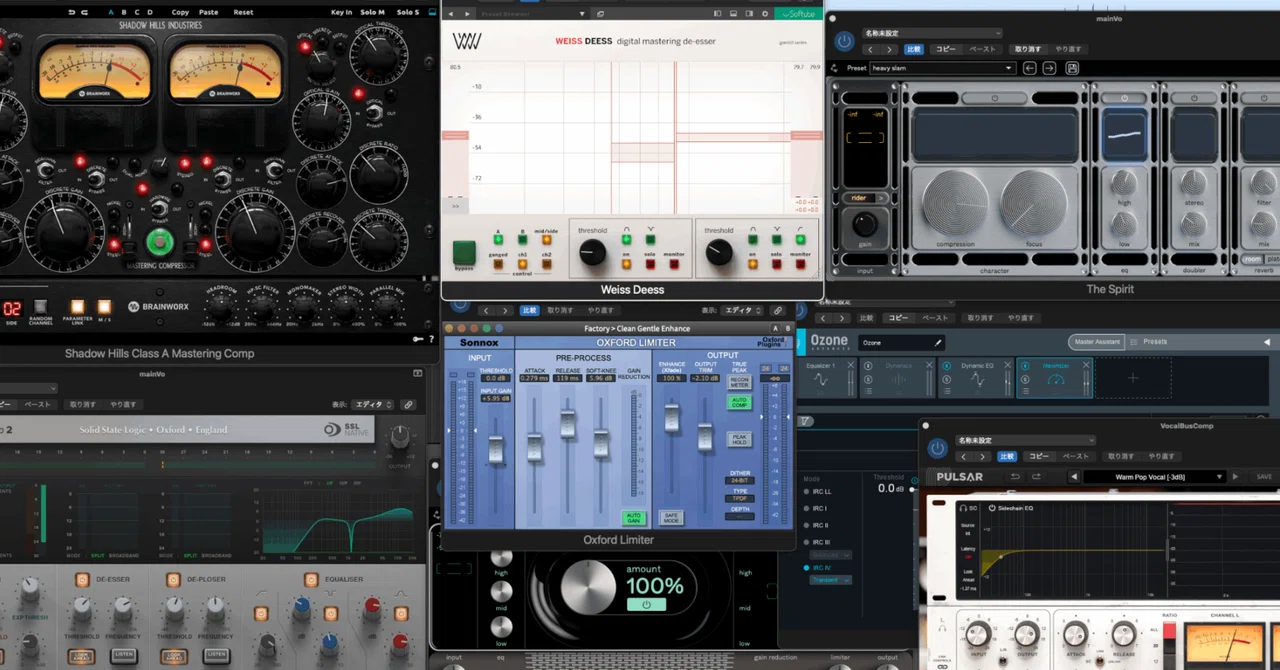
Task: Edit Ozone preset name pencil icon
Action: pos(938,342)
